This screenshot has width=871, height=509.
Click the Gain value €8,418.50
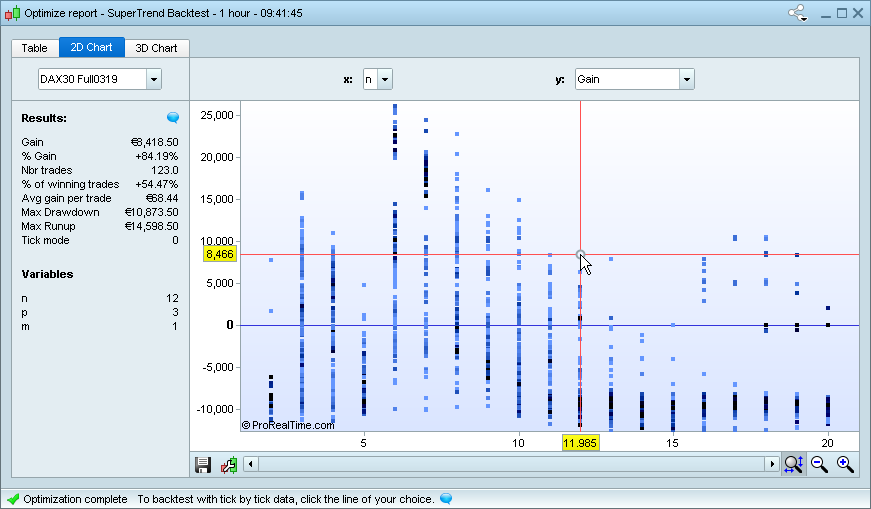point(154,142)
